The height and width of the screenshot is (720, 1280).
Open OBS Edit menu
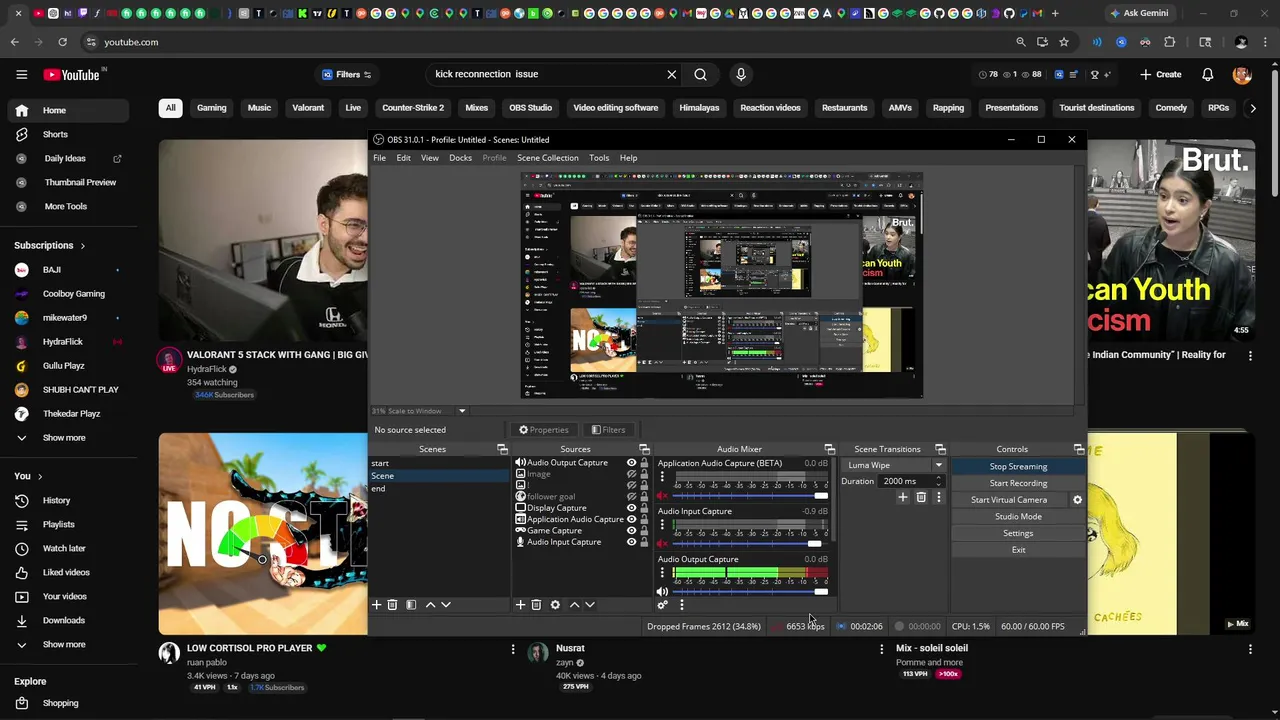coord(403,158)
